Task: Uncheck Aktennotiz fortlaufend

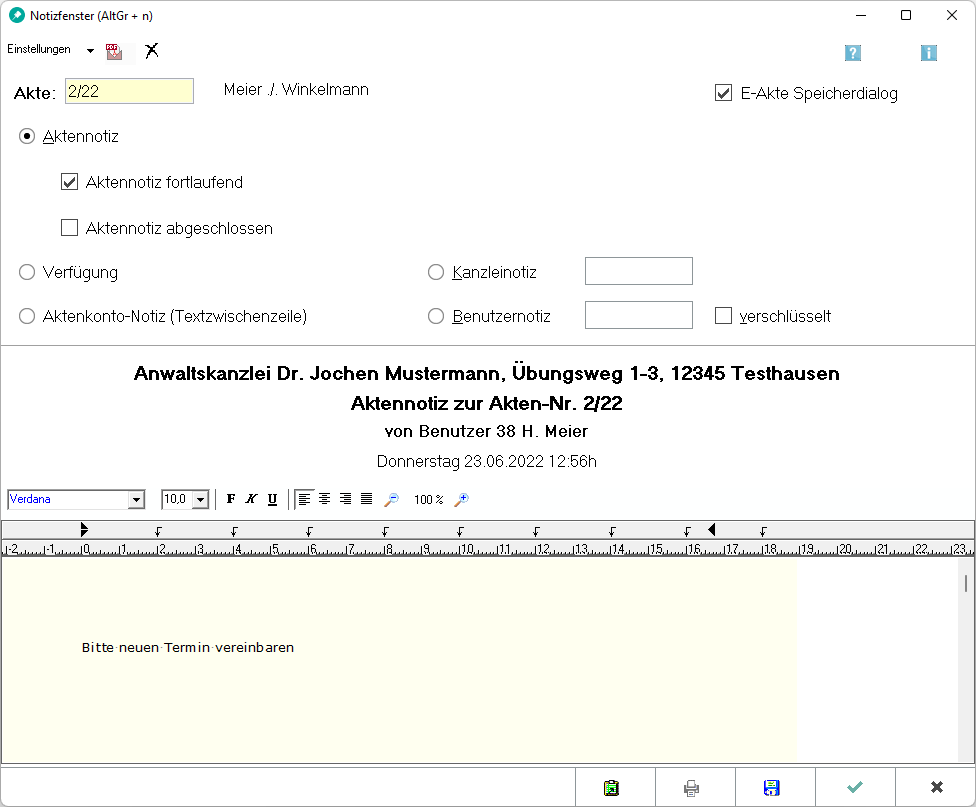Action: tap(70, 182)
